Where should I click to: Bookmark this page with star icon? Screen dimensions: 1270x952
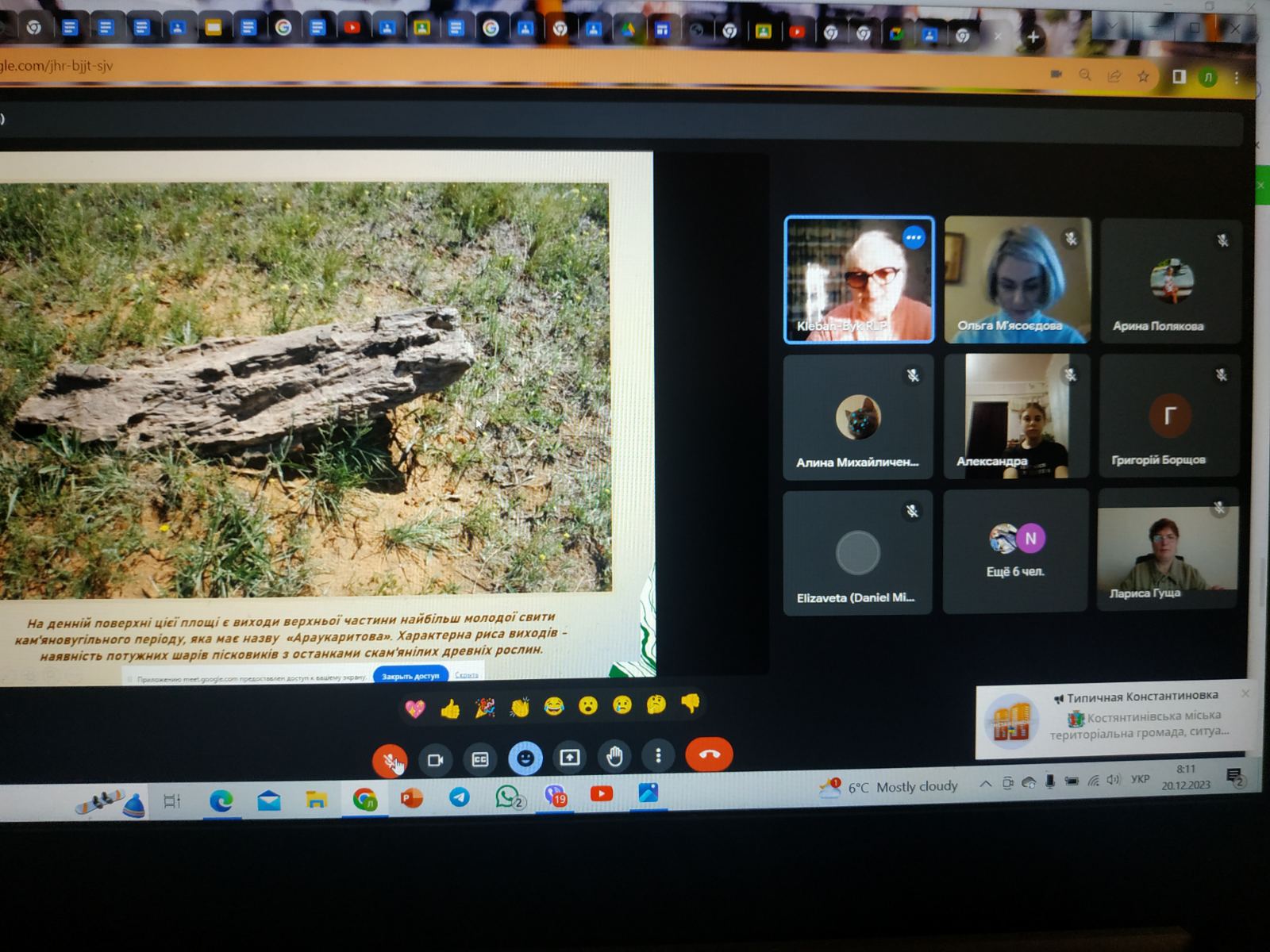(1143, 76)
